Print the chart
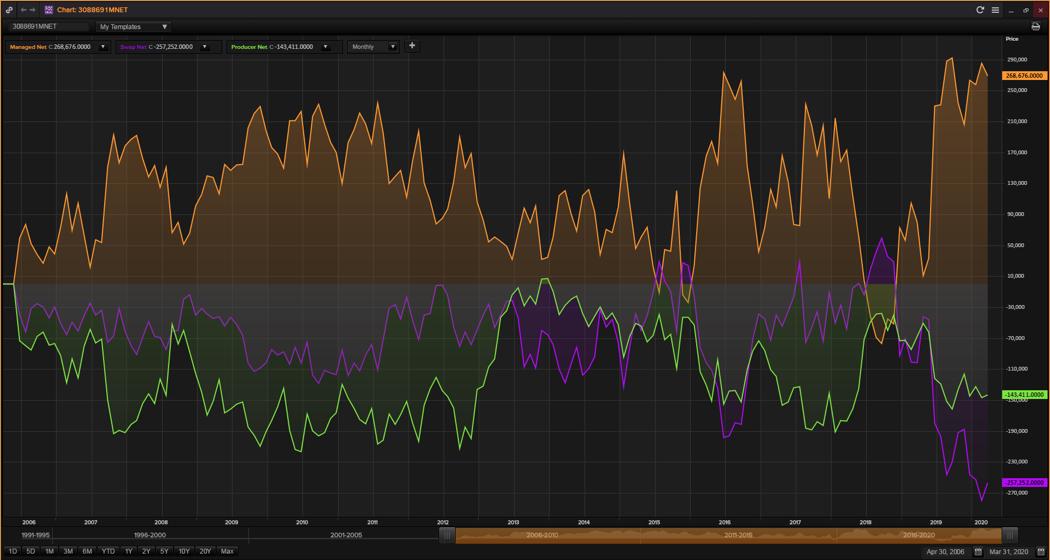The image size is (1050, 560). pos(1035,27)
